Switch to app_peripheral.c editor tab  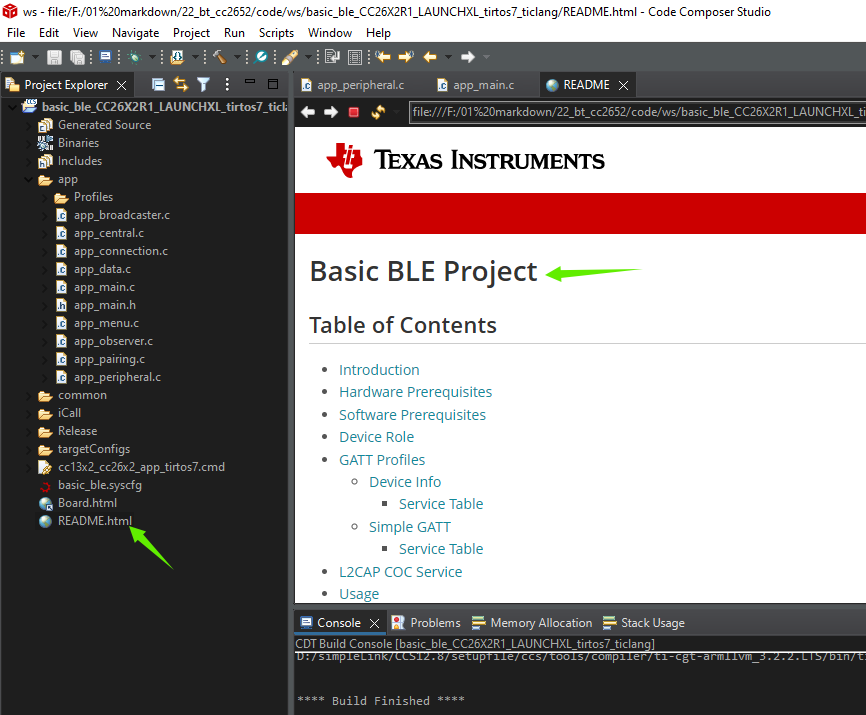coord(353,85)
